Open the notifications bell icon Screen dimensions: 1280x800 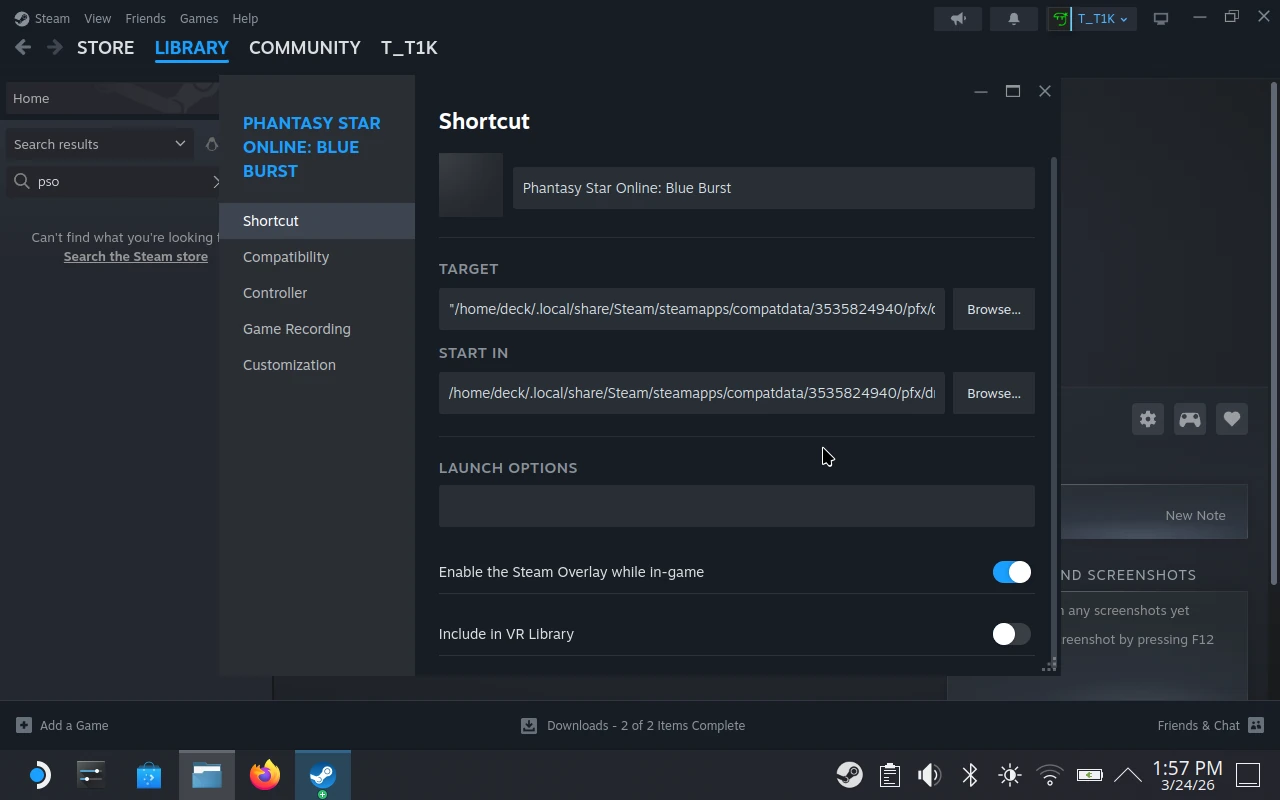1013,18
